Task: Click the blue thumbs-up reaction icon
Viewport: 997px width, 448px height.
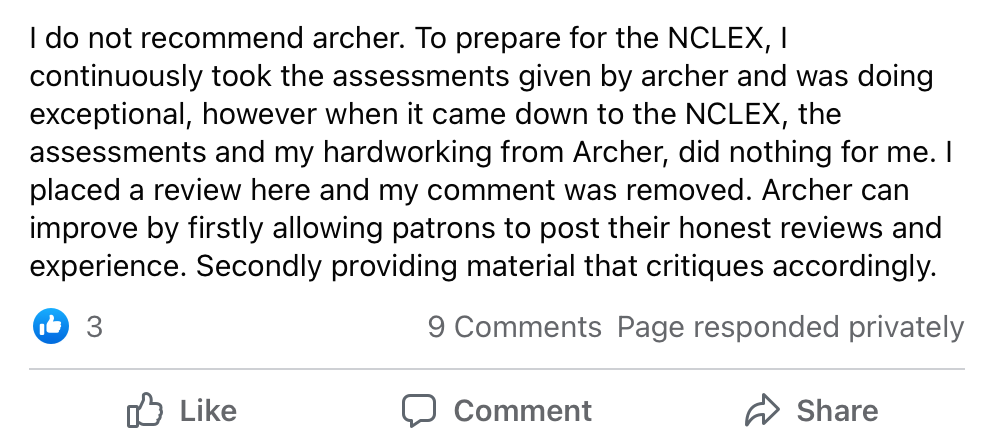Action: tap(50, 326)
